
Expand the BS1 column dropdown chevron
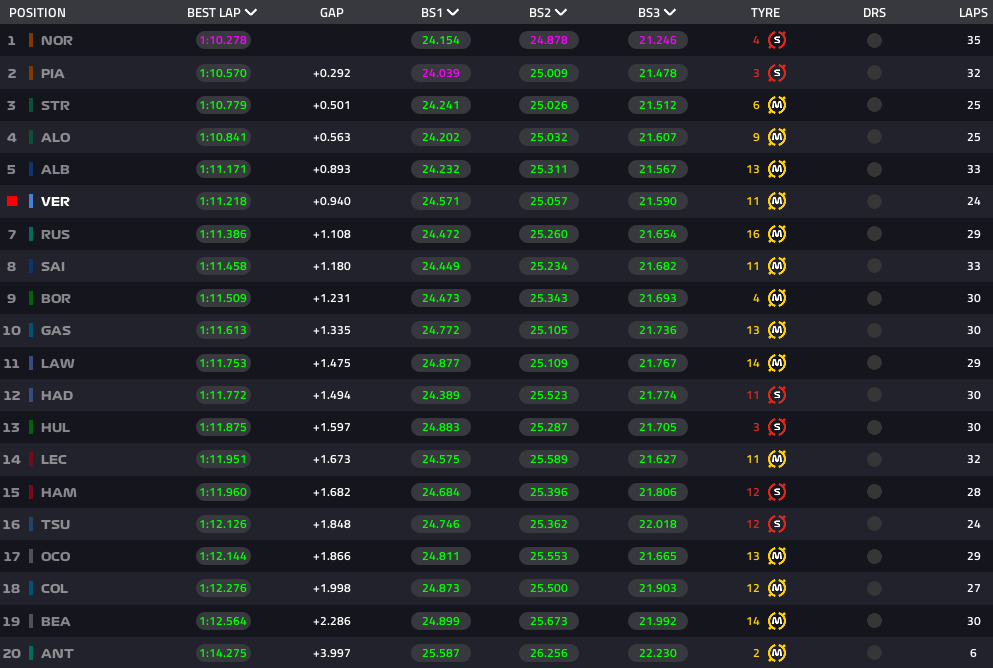(x=453, y=13)
